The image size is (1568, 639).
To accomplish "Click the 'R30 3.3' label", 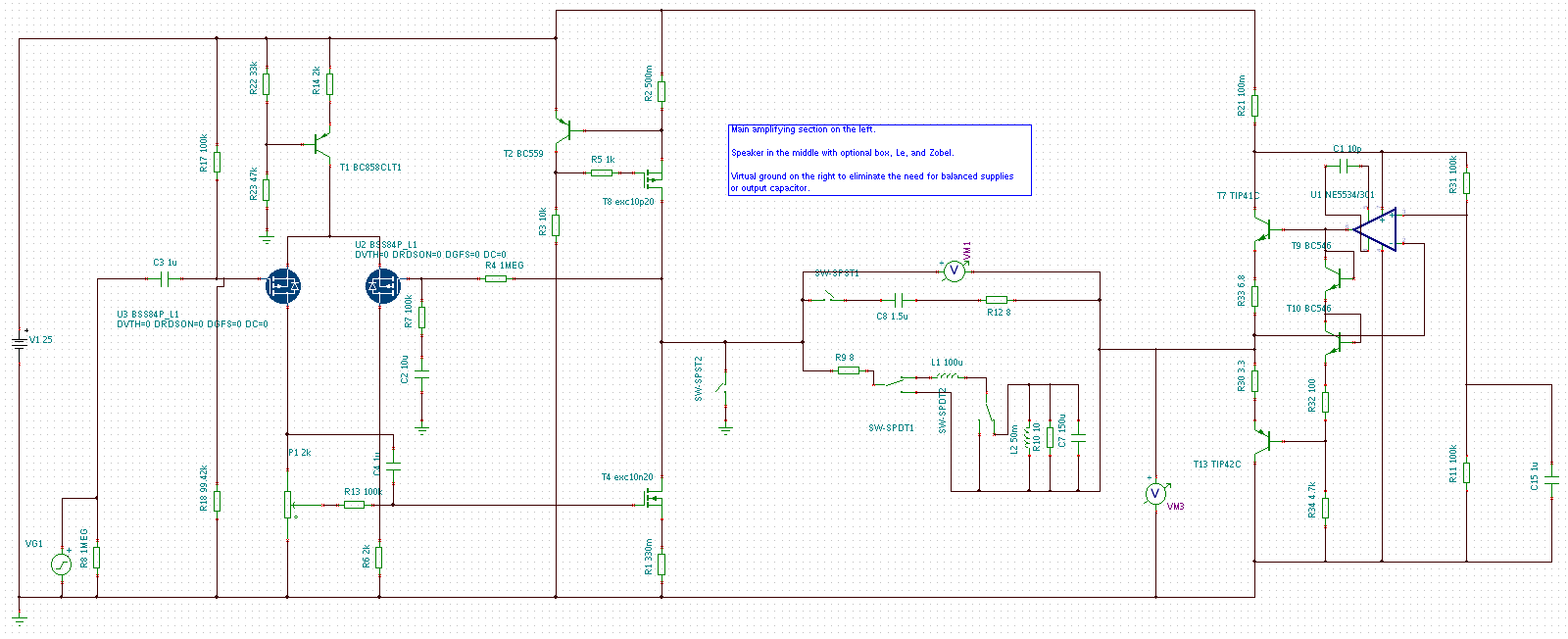I will (1241, 376).
